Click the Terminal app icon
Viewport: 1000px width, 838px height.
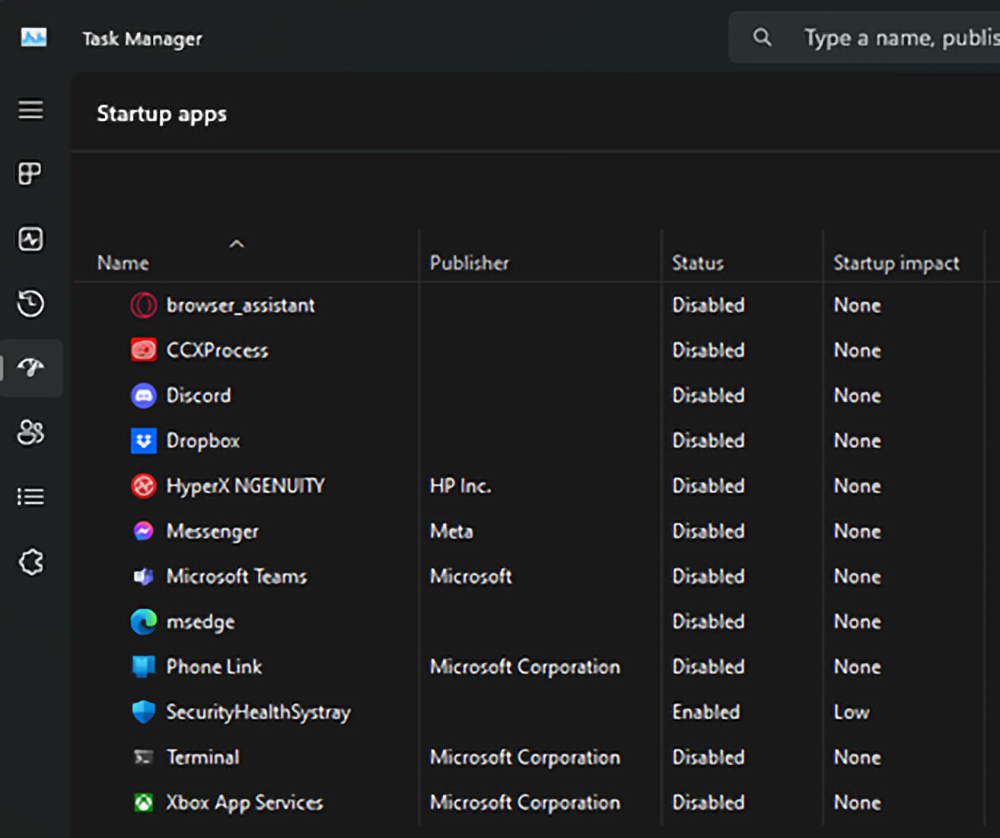point(143,757)
